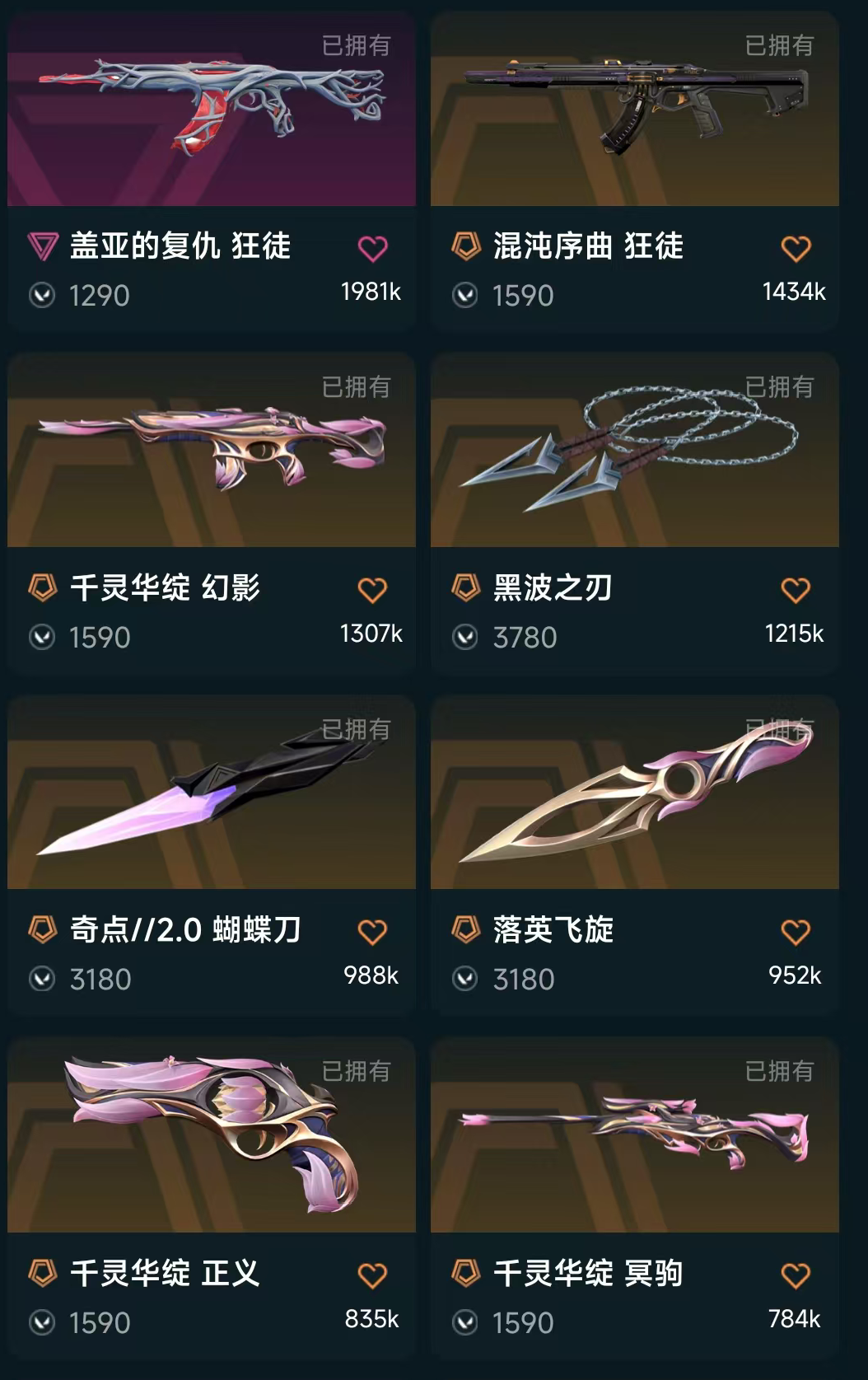Toggle heart on 混沌序曲 狂徒

coord(796,248)
